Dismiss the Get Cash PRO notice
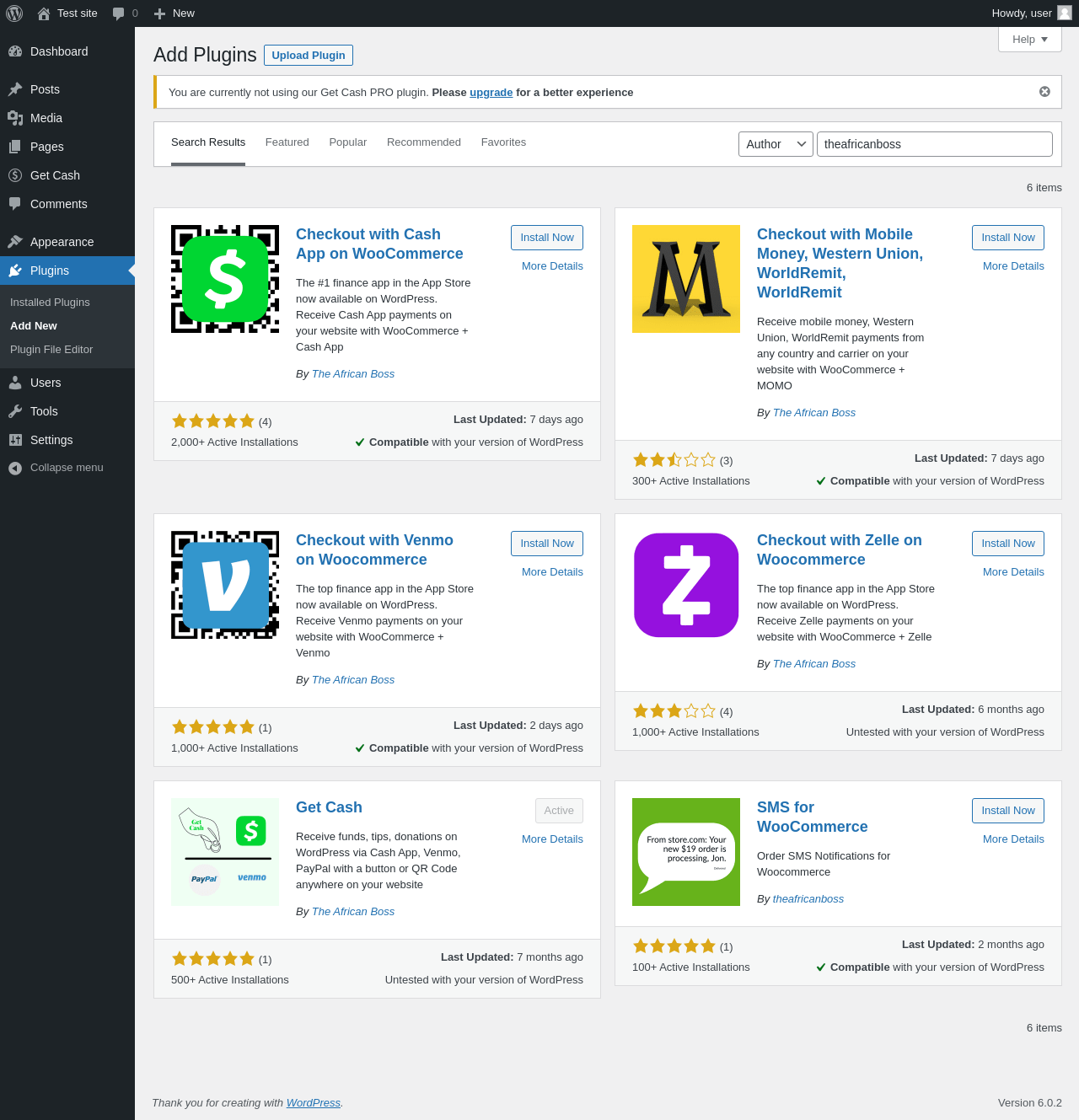 1044,92
